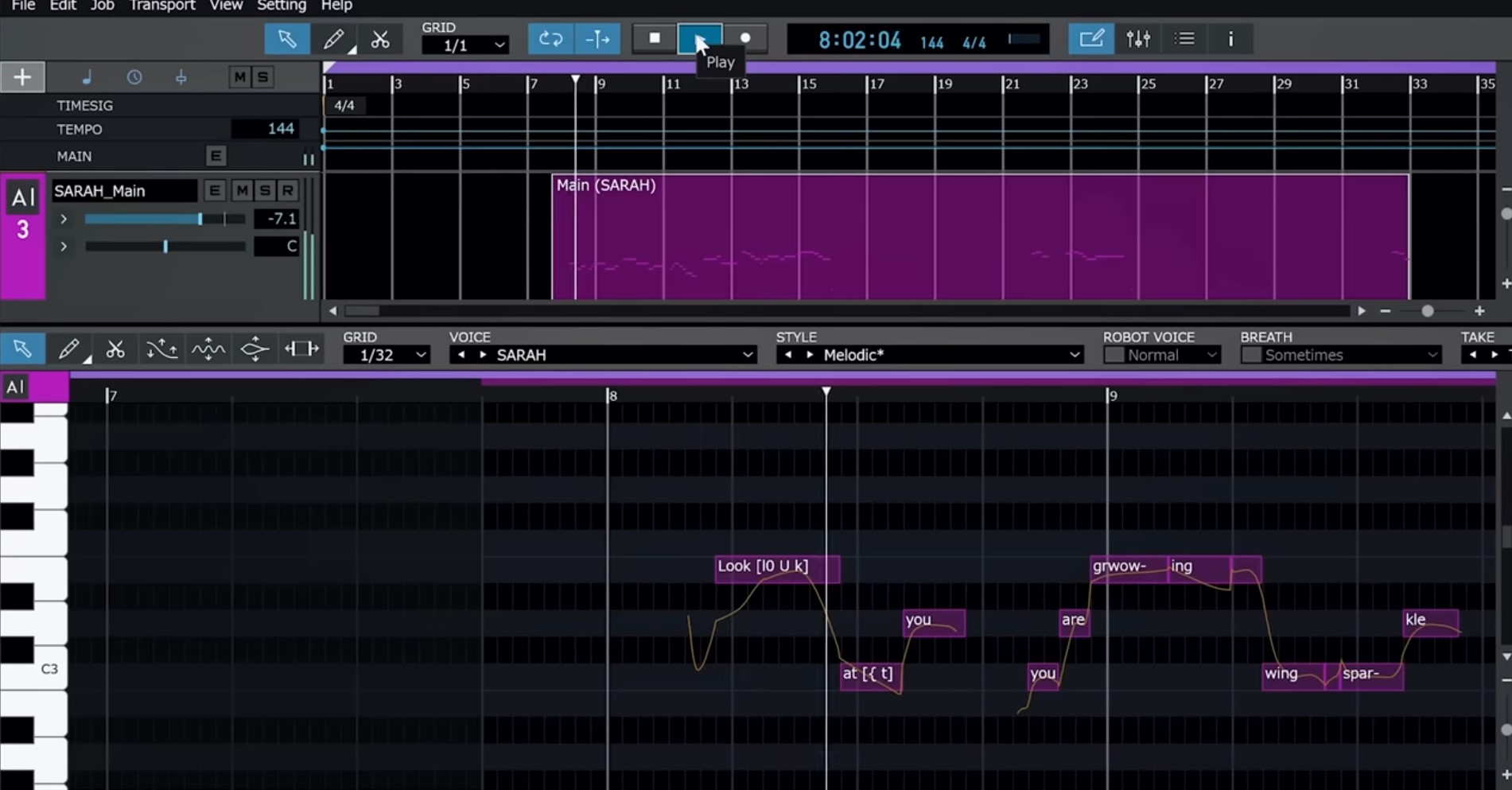Select the vibrato wave tool

pos(208,348)
